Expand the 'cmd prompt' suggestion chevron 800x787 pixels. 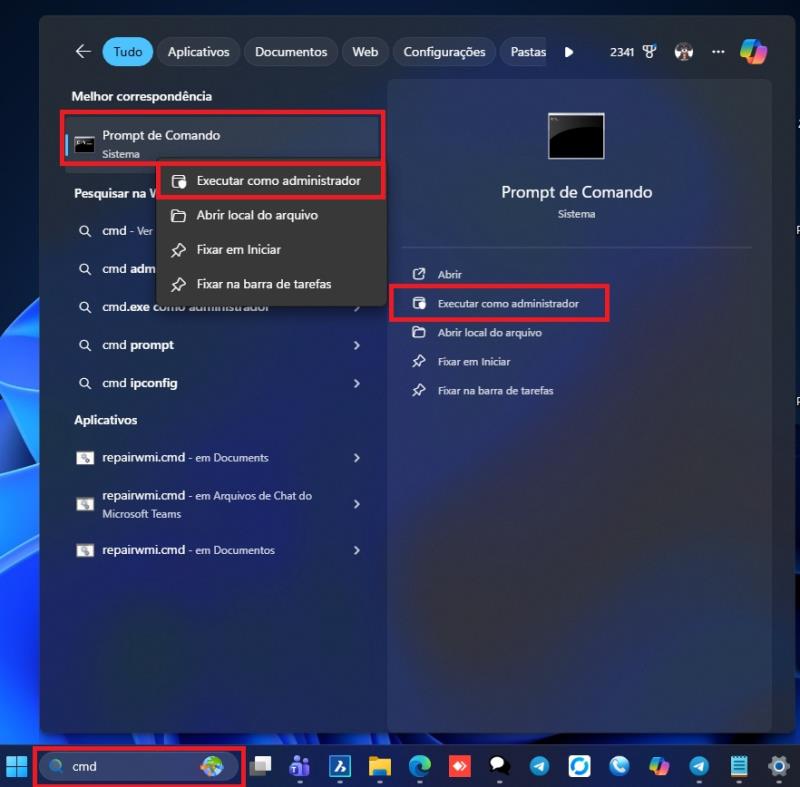click(x=357, y=345)
